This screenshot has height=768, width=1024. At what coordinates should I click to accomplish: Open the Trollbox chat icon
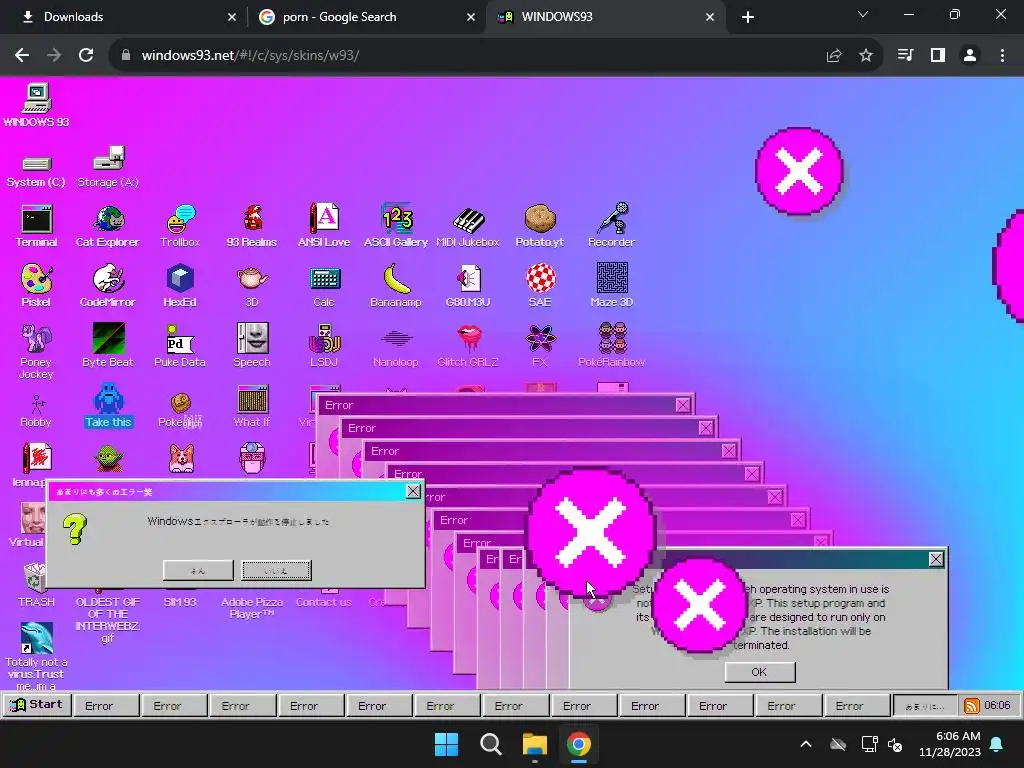click(x=180, y=226)
